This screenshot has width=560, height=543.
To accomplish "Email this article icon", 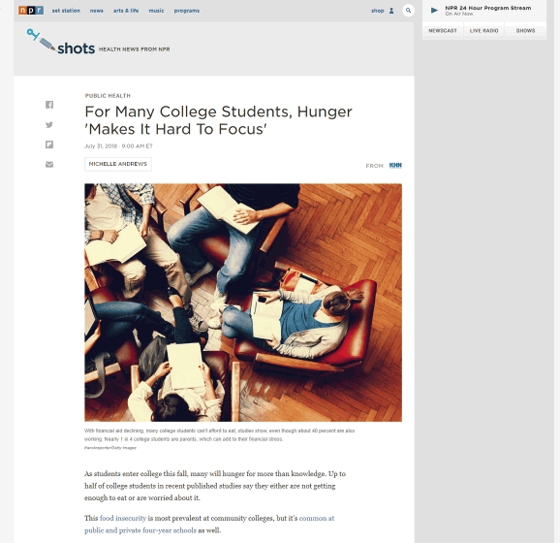I will [x=49, y=164].
